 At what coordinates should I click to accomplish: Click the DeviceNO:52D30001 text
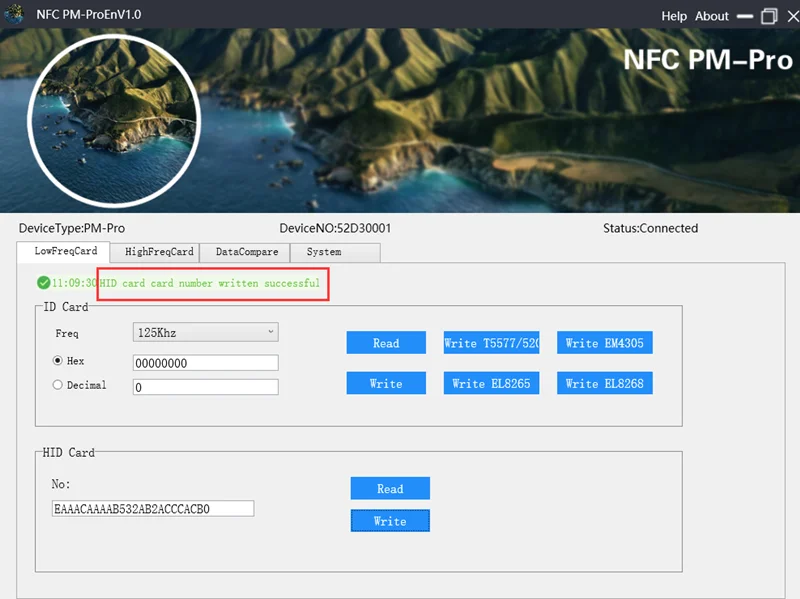click(335, 228)
